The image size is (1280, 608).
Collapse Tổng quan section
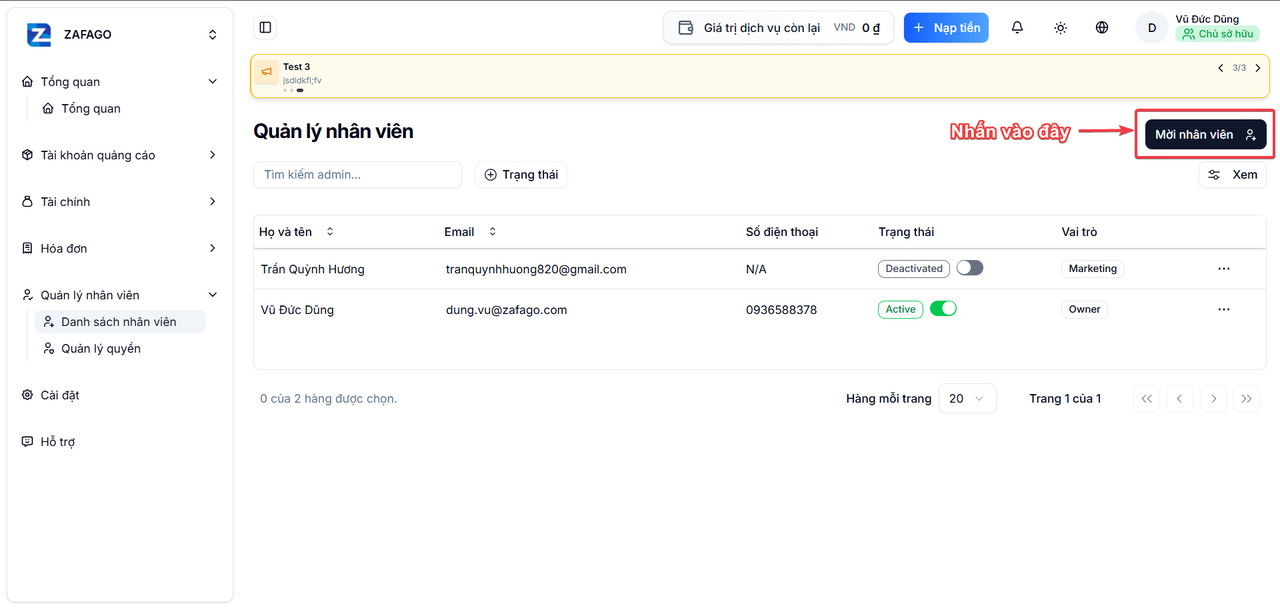click(212, 82)
